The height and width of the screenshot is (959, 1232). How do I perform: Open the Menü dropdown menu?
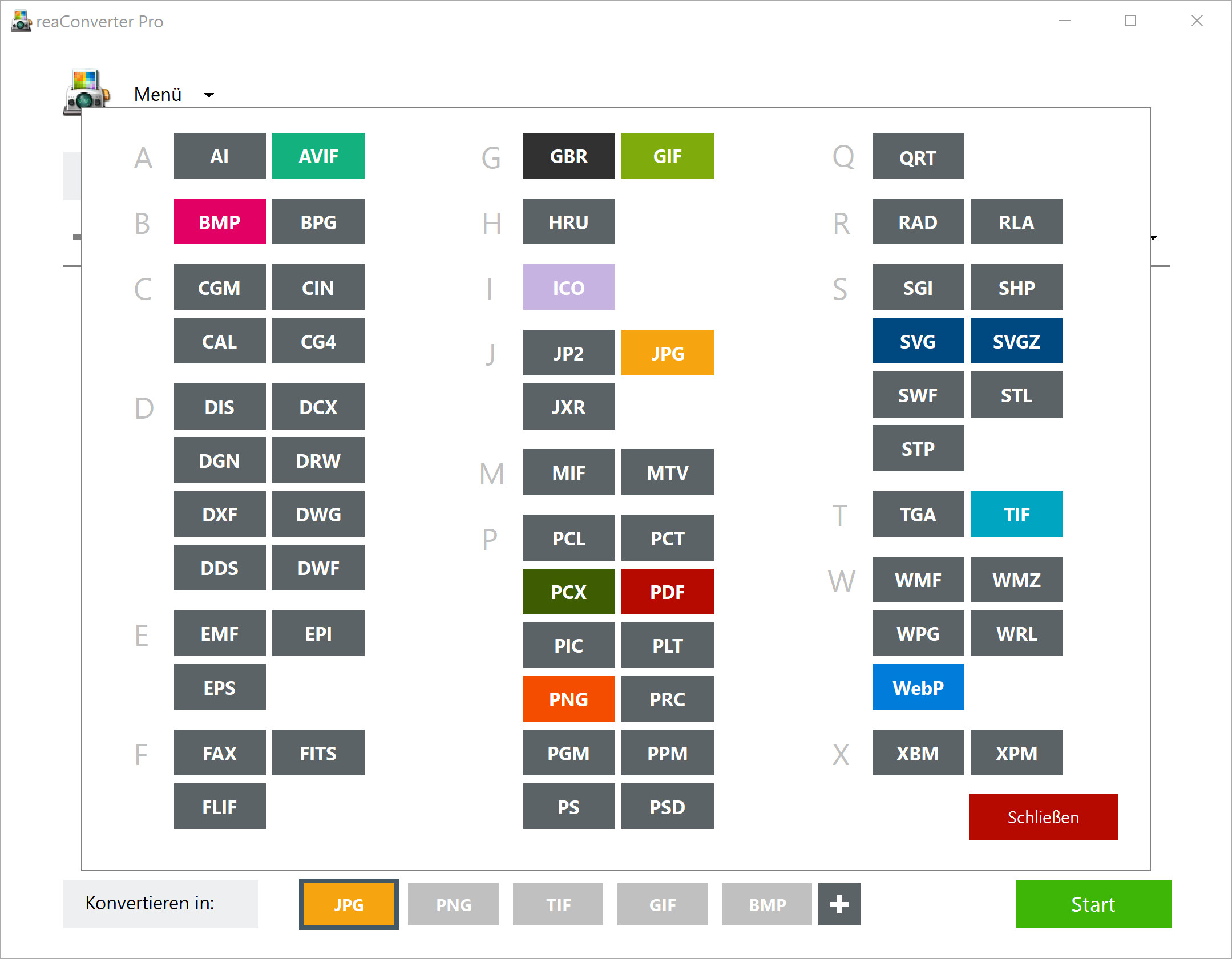tap(175, 94)
